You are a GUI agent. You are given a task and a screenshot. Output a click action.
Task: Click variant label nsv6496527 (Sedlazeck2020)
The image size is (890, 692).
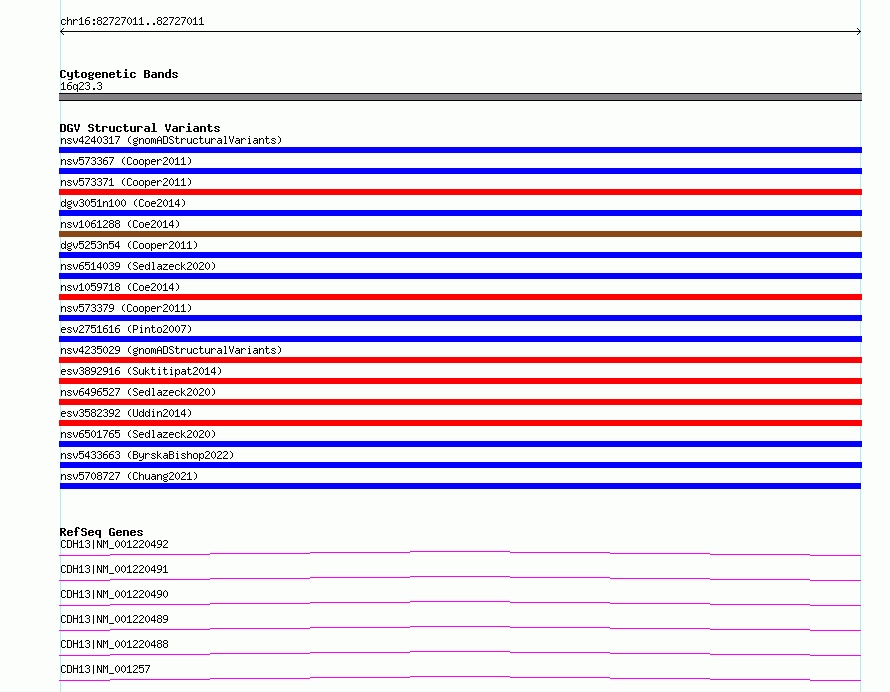pyautogui.click(x=138, y=392)
